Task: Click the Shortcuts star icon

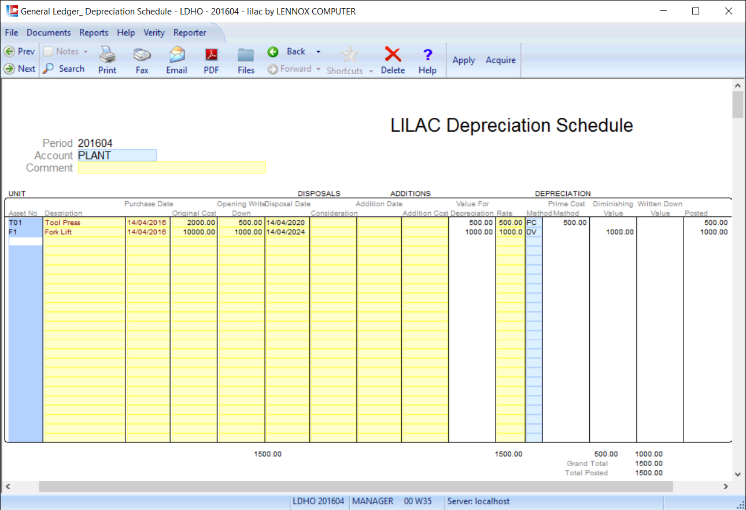Action: 349,54
